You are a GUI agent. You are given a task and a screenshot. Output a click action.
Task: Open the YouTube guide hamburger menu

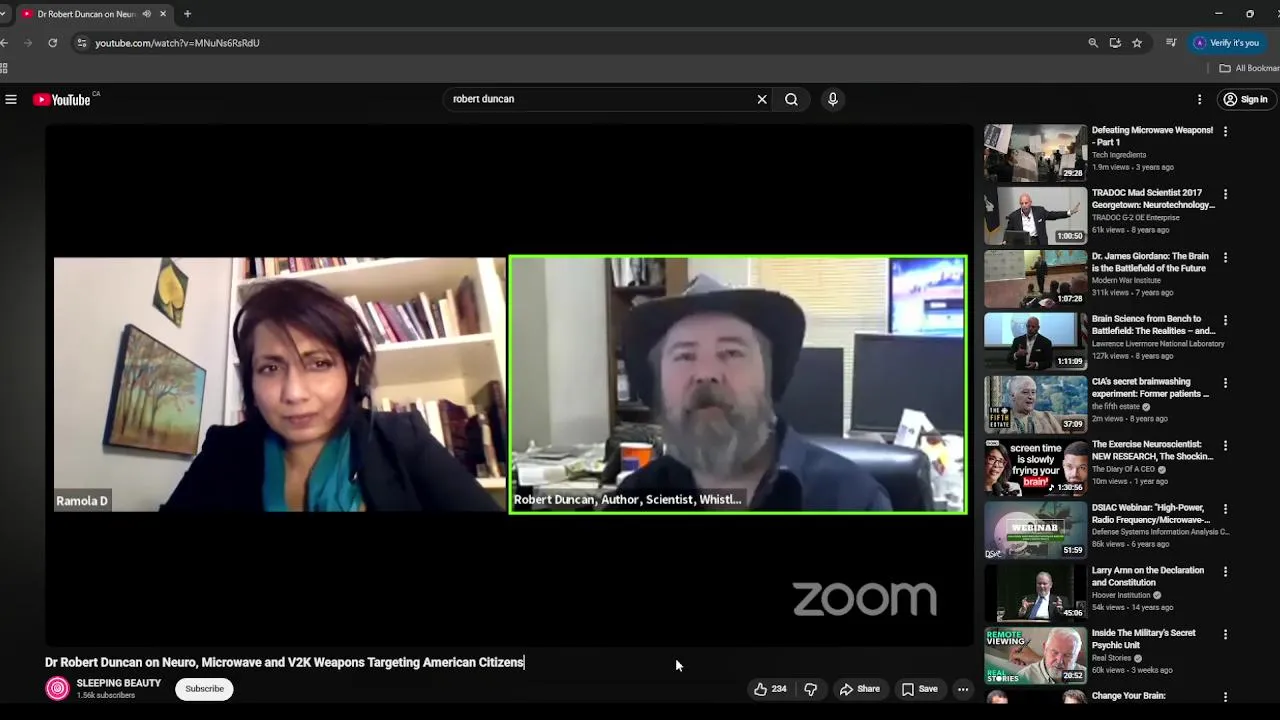11,99
